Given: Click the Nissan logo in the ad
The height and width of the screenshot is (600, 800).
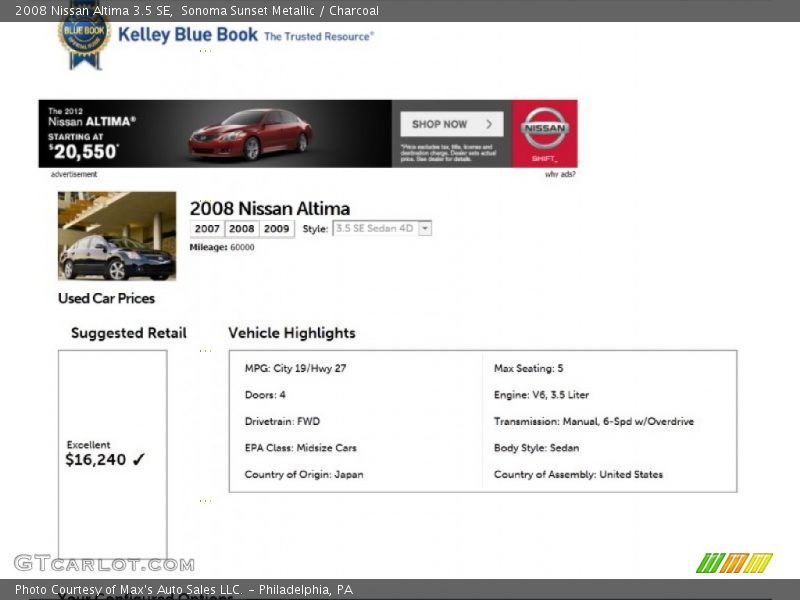Looking at the screenshot, I should click(x=545, y=128).
